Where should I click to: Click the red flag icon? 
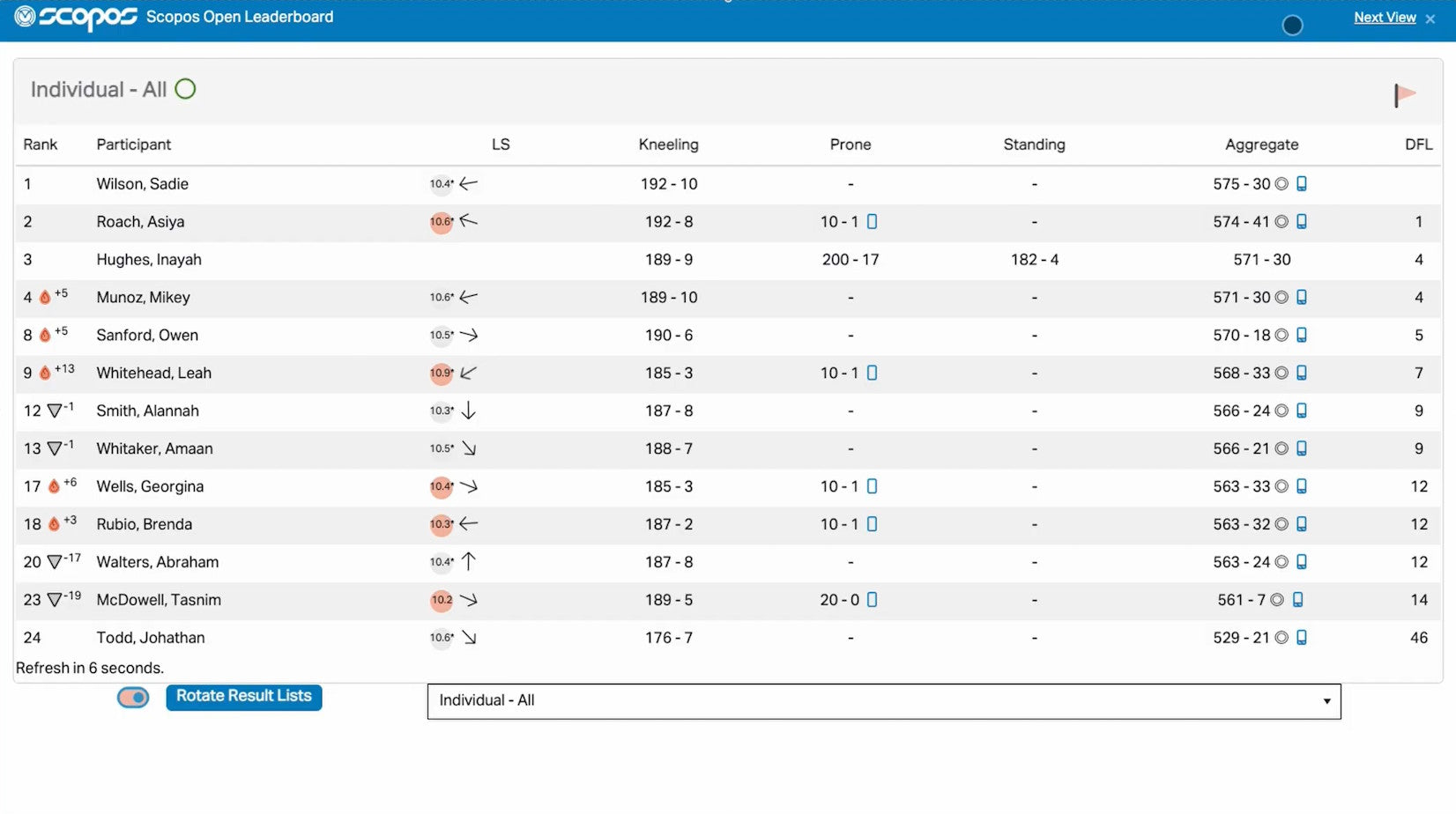pos(1405,94)
